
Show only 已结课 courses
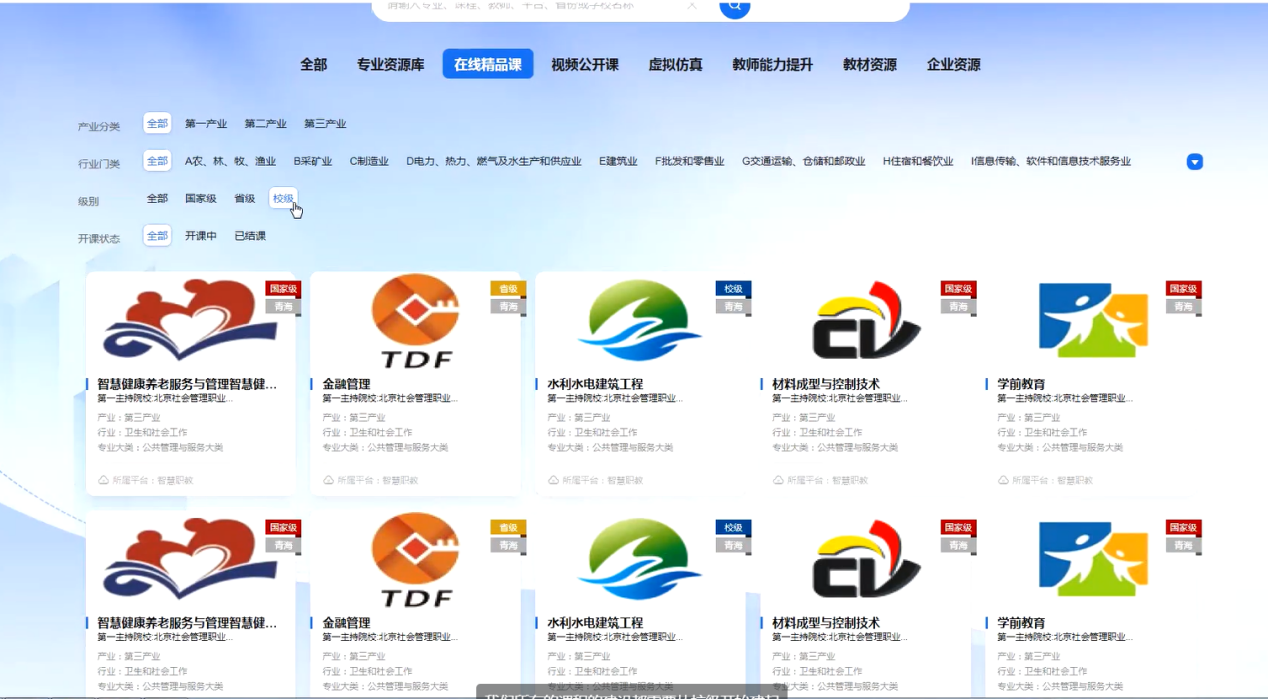[x=250, y=236]
